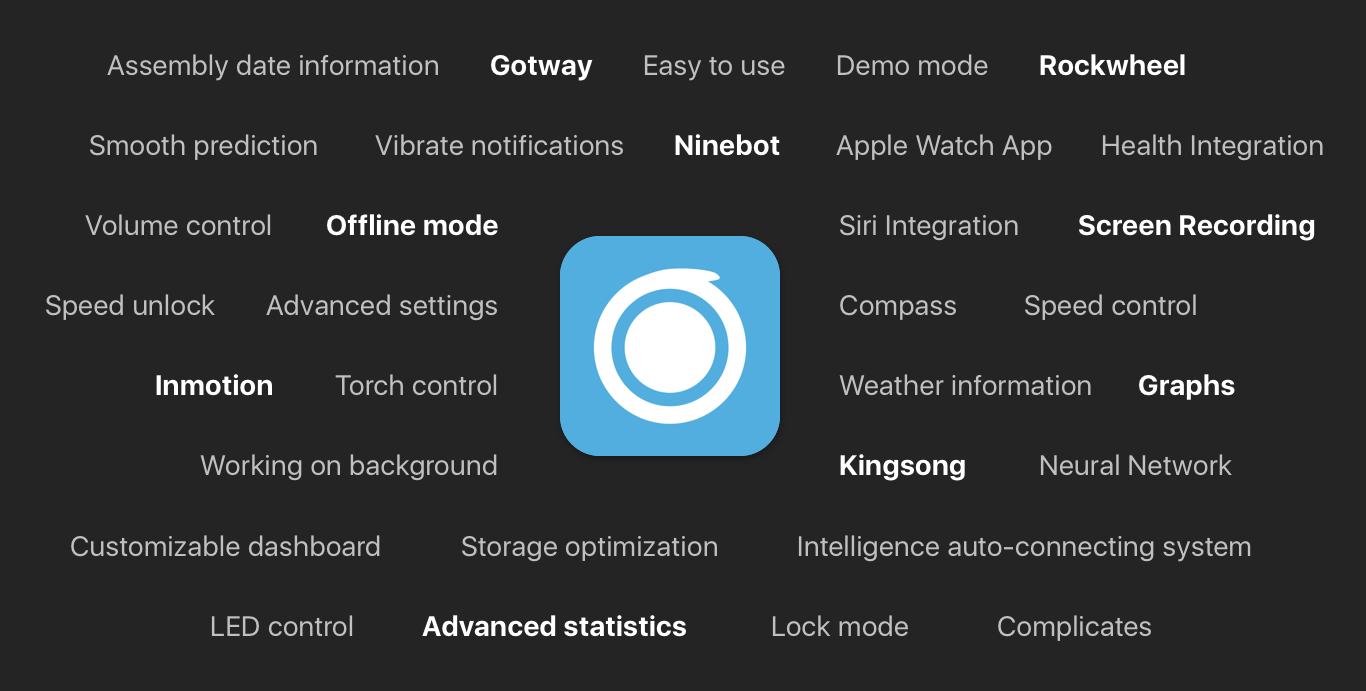Click the Advanced statistics label
This screenshot has height=691, width=1366.
pos(554,627)
